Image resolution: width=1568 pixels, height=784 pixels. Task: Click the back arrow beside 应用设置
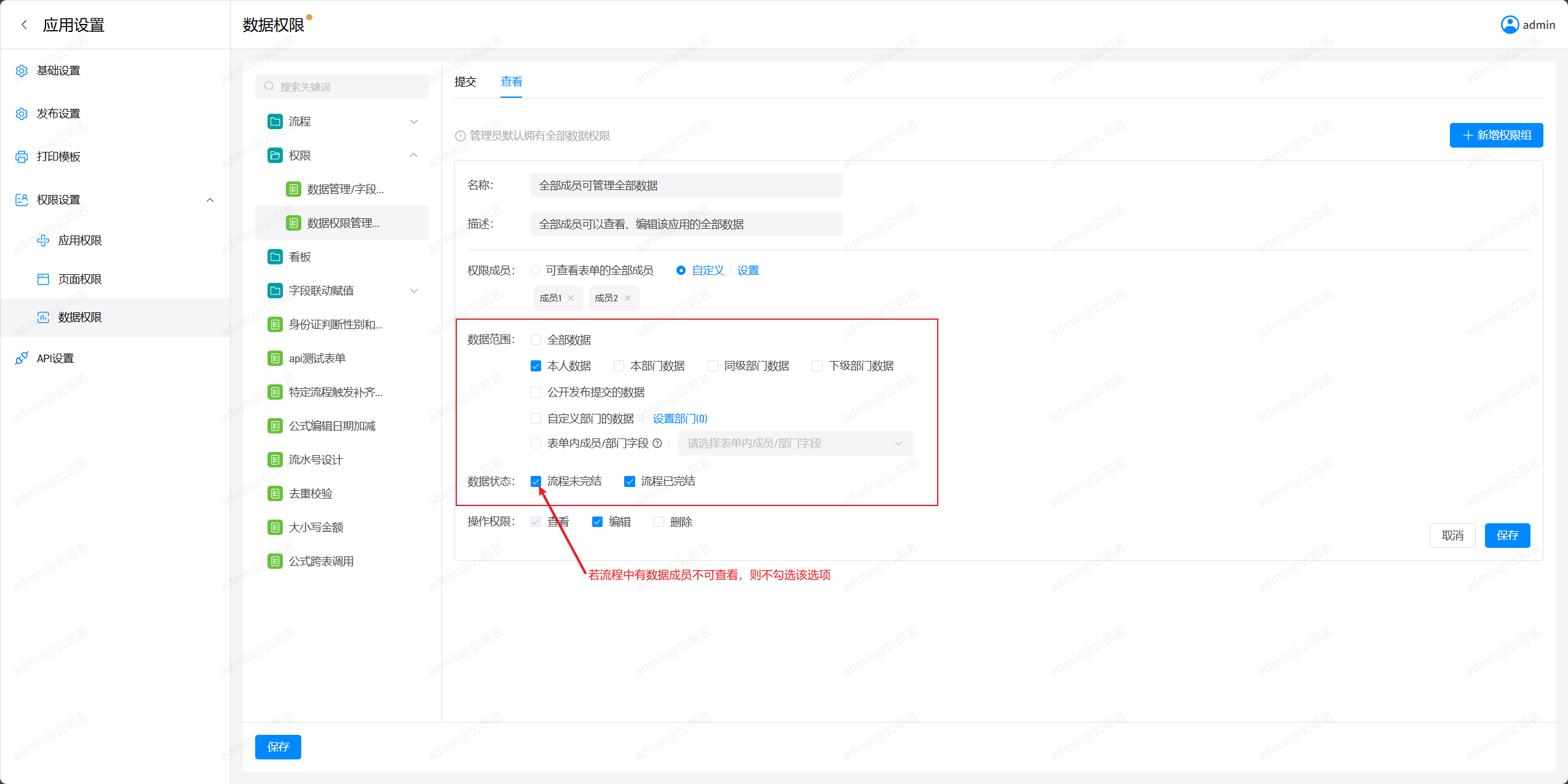pyautogui.click(x=24, y=25)
